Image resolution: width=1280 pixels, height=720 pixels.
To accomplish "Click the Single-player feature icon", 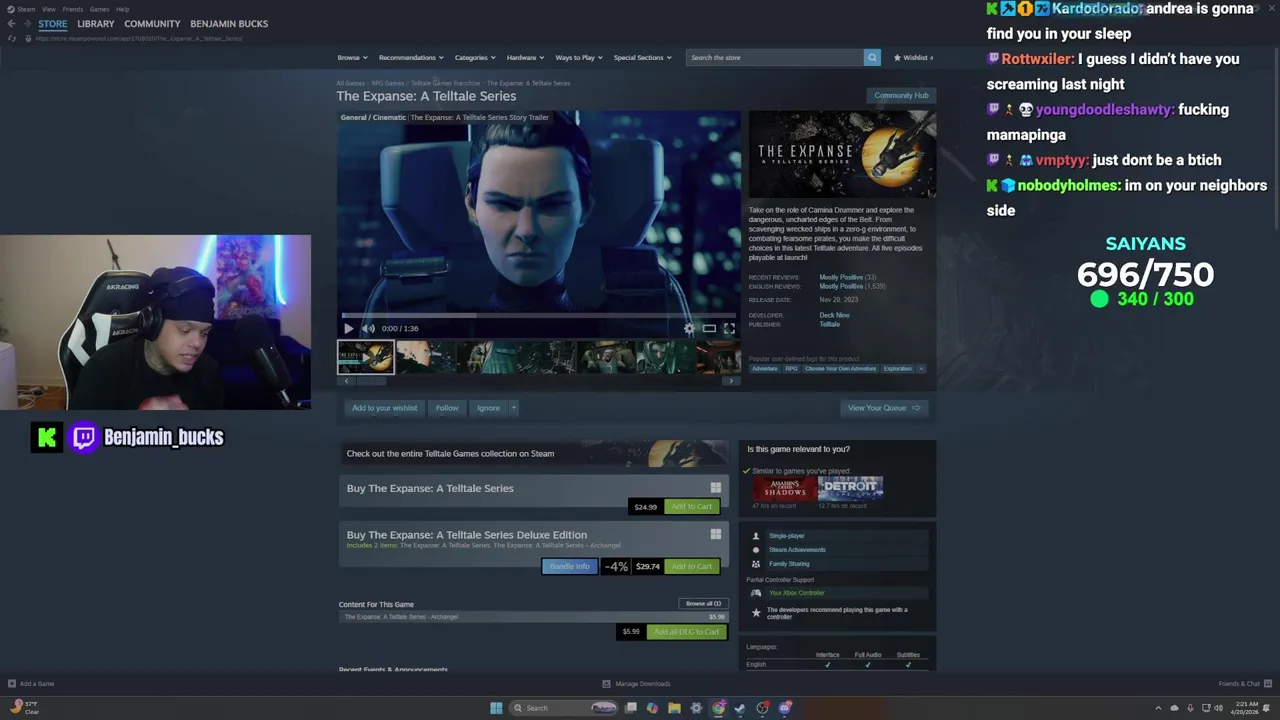I will coord(756,536).
